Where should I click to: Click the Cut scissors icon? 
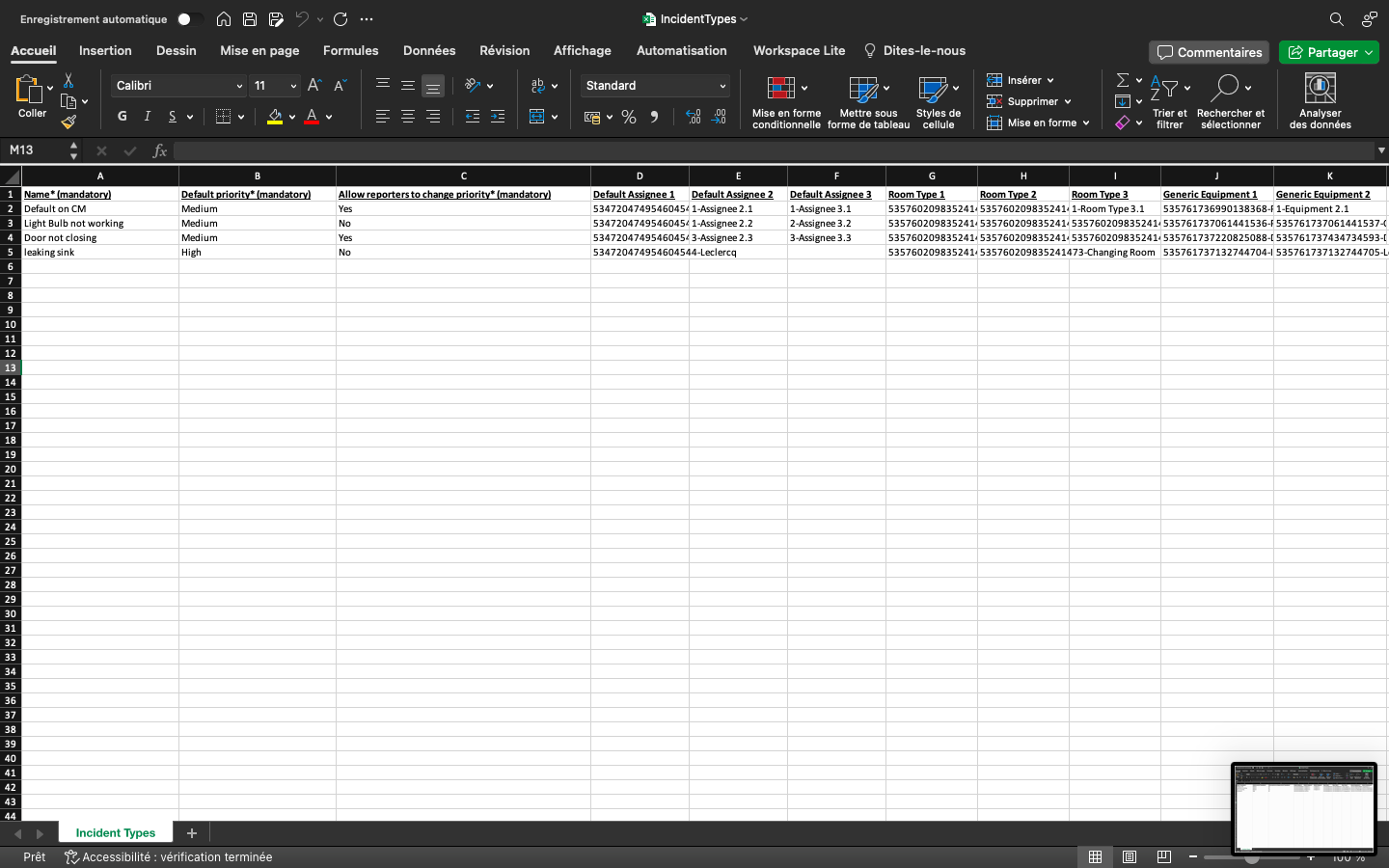pos(68,81)
